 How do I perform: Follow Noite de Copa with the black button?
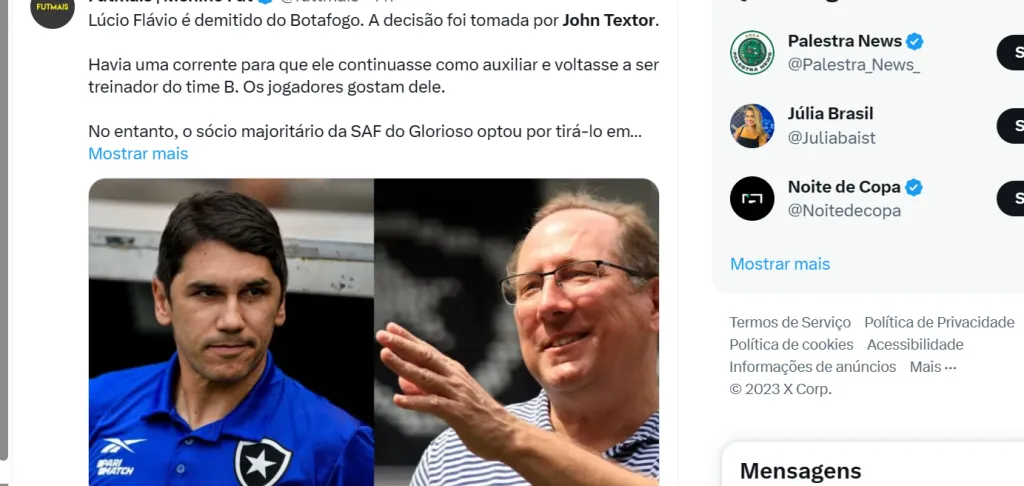pyautogui.click(x=1010, y=198)
